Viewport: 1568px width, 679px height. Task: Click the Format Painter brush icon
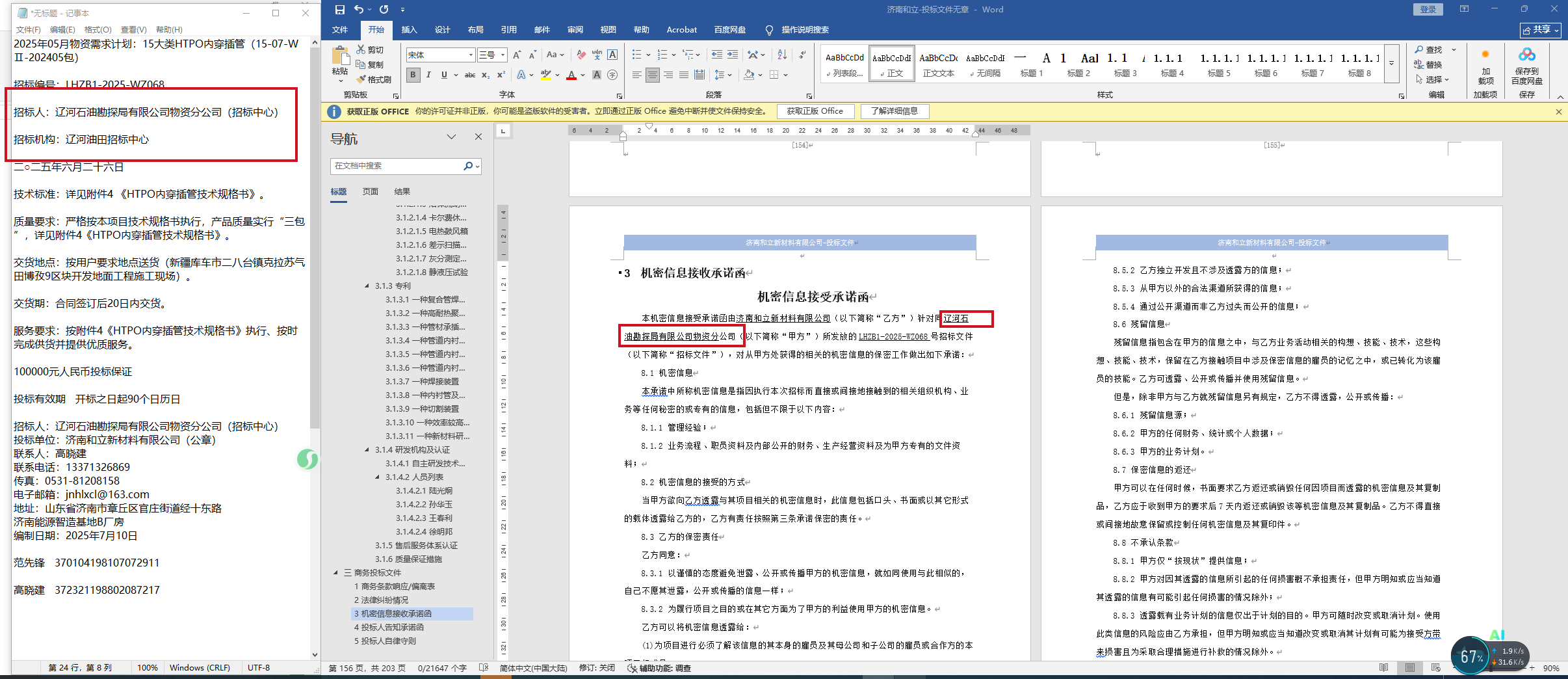click(x=361, y=79)
